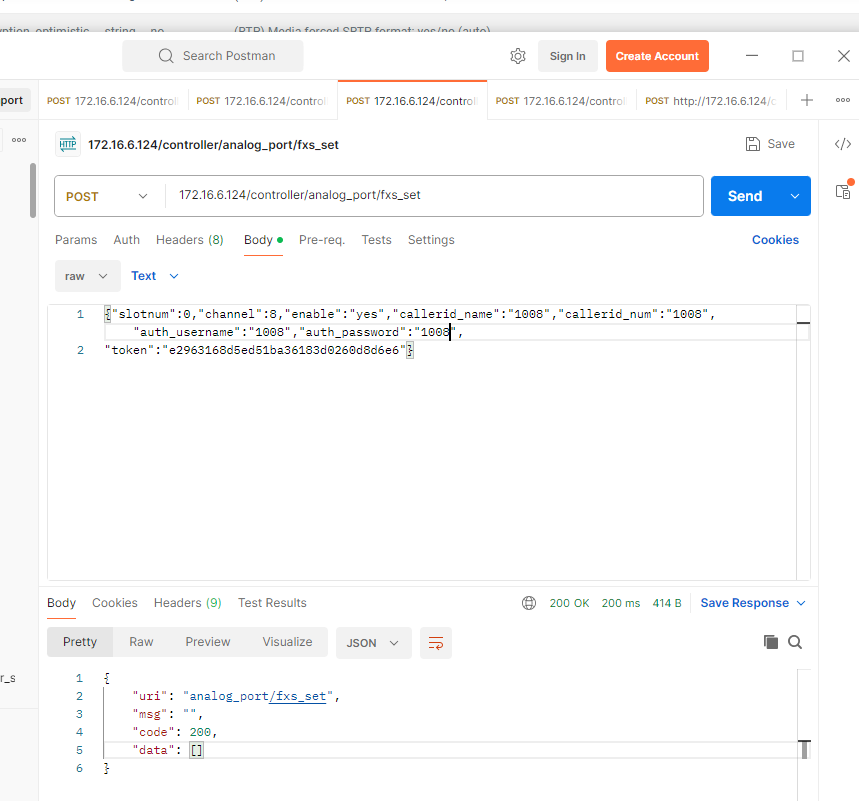
Task: Copy response body icon
Action: tap(771, 642)
